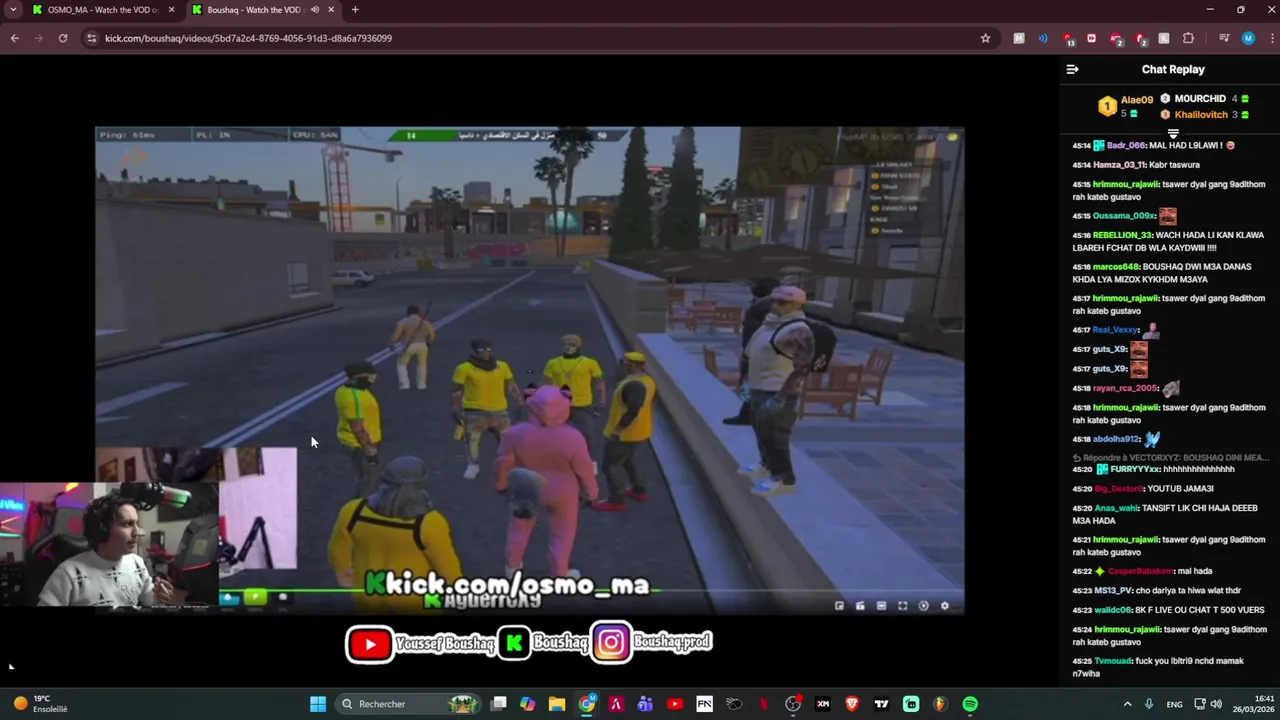This screenshot has height=720, width=1280.
Task: Open the media controls playlist icon
Action: point(1223,38)
